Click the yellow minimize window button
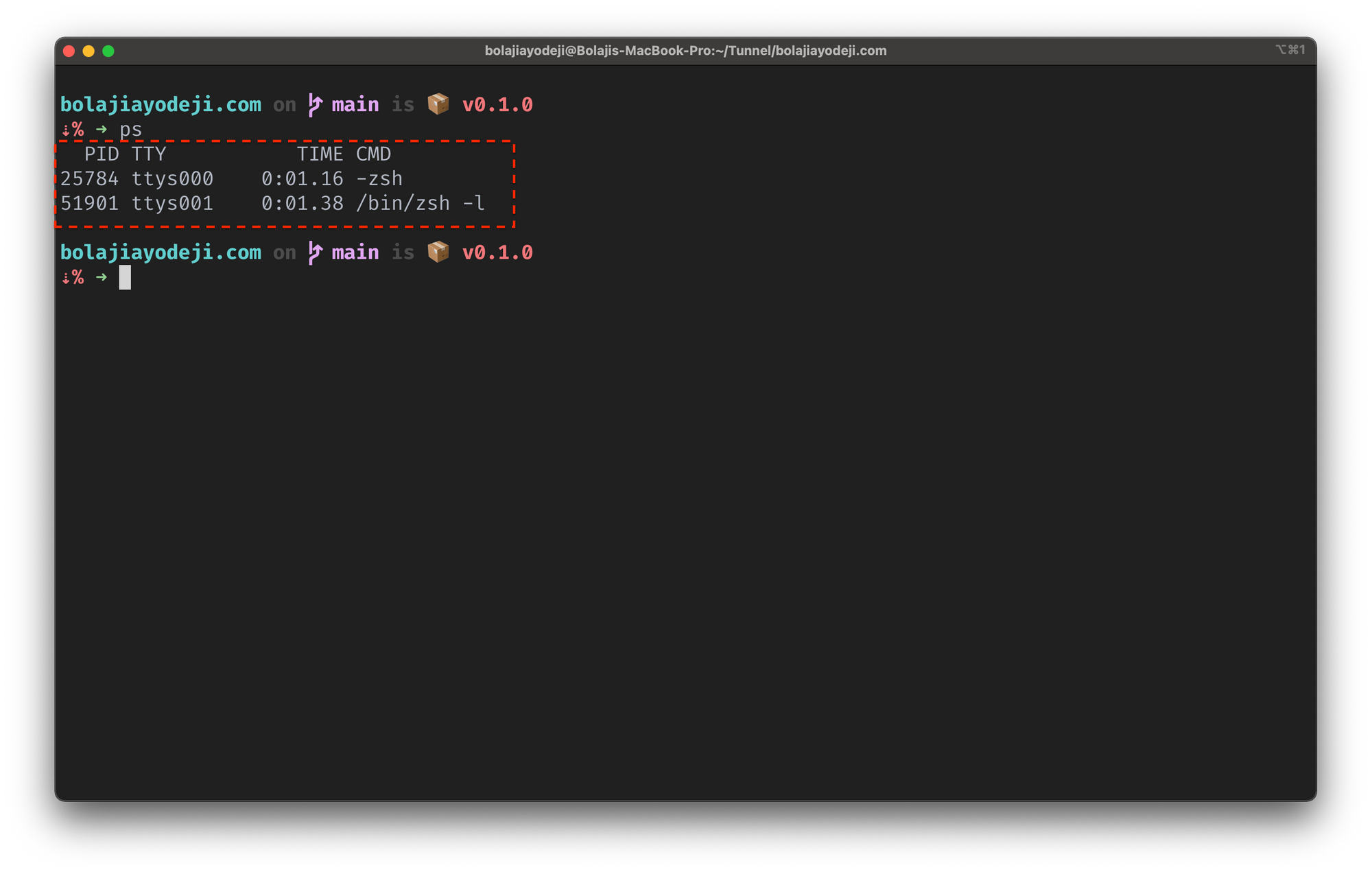 [x=88, y=51]
